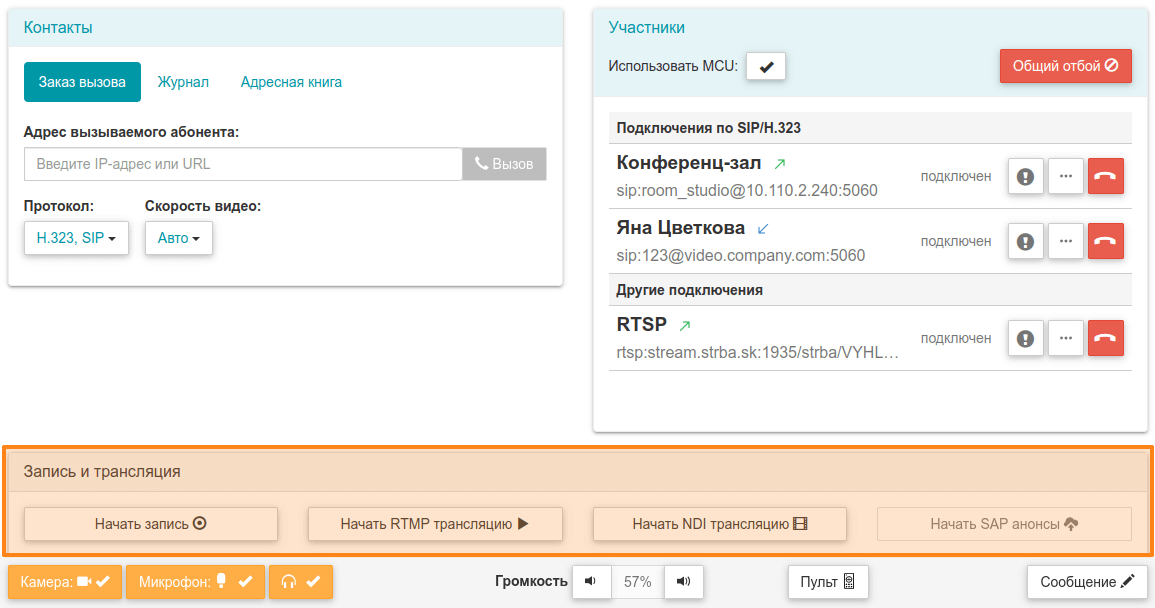Decrease volume with the quieter speaker icon
Screen dimensions: 1155x608
coord(591,581)
